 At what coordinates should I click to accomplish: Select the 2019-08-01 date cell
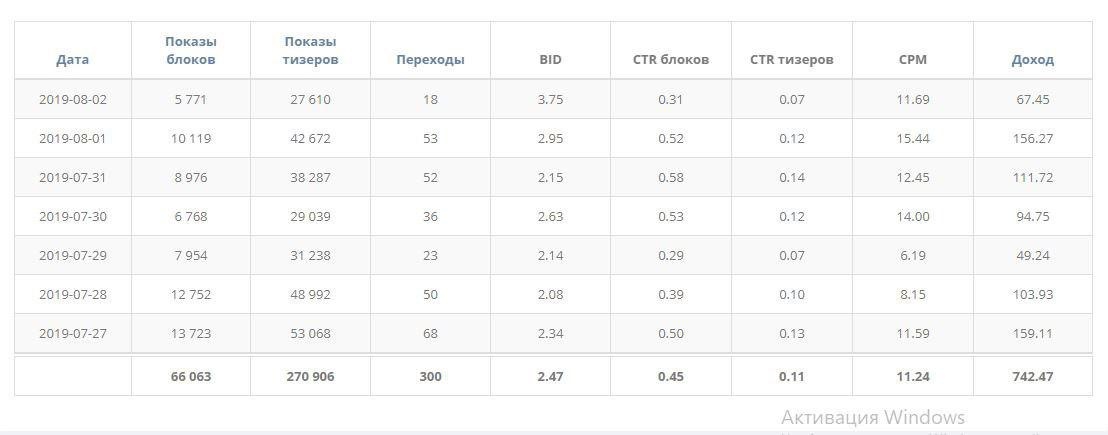[72, 138]
